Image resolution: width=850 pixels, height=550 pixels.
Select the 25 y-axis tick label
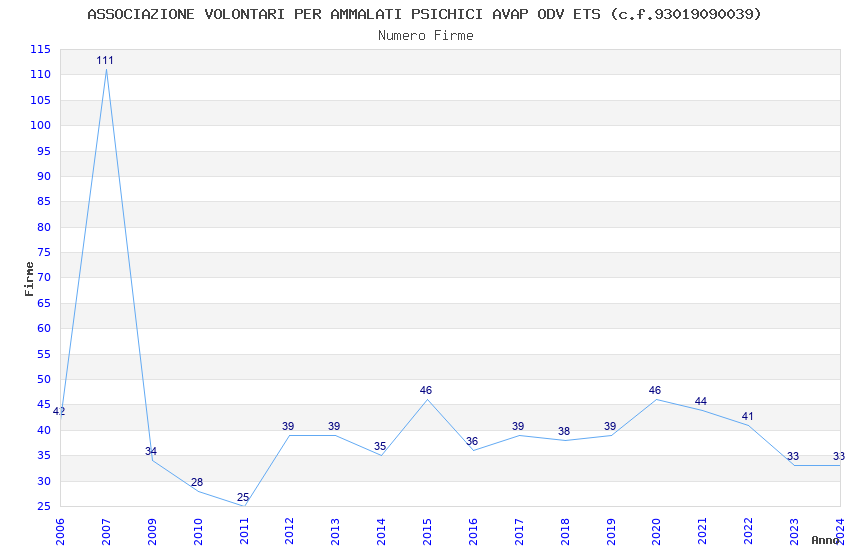click(x=44, y=507)
